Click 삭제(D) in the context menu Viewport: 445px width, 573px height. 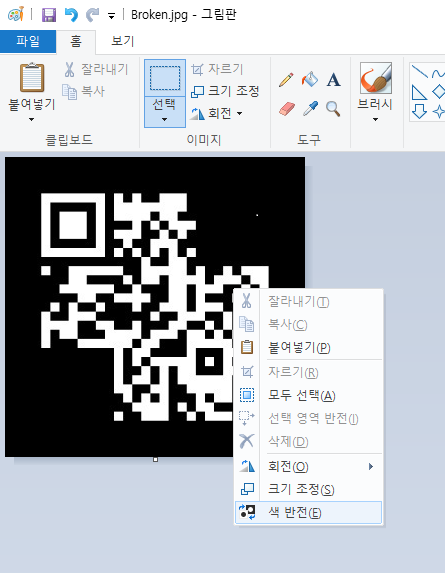coord(309,441)
